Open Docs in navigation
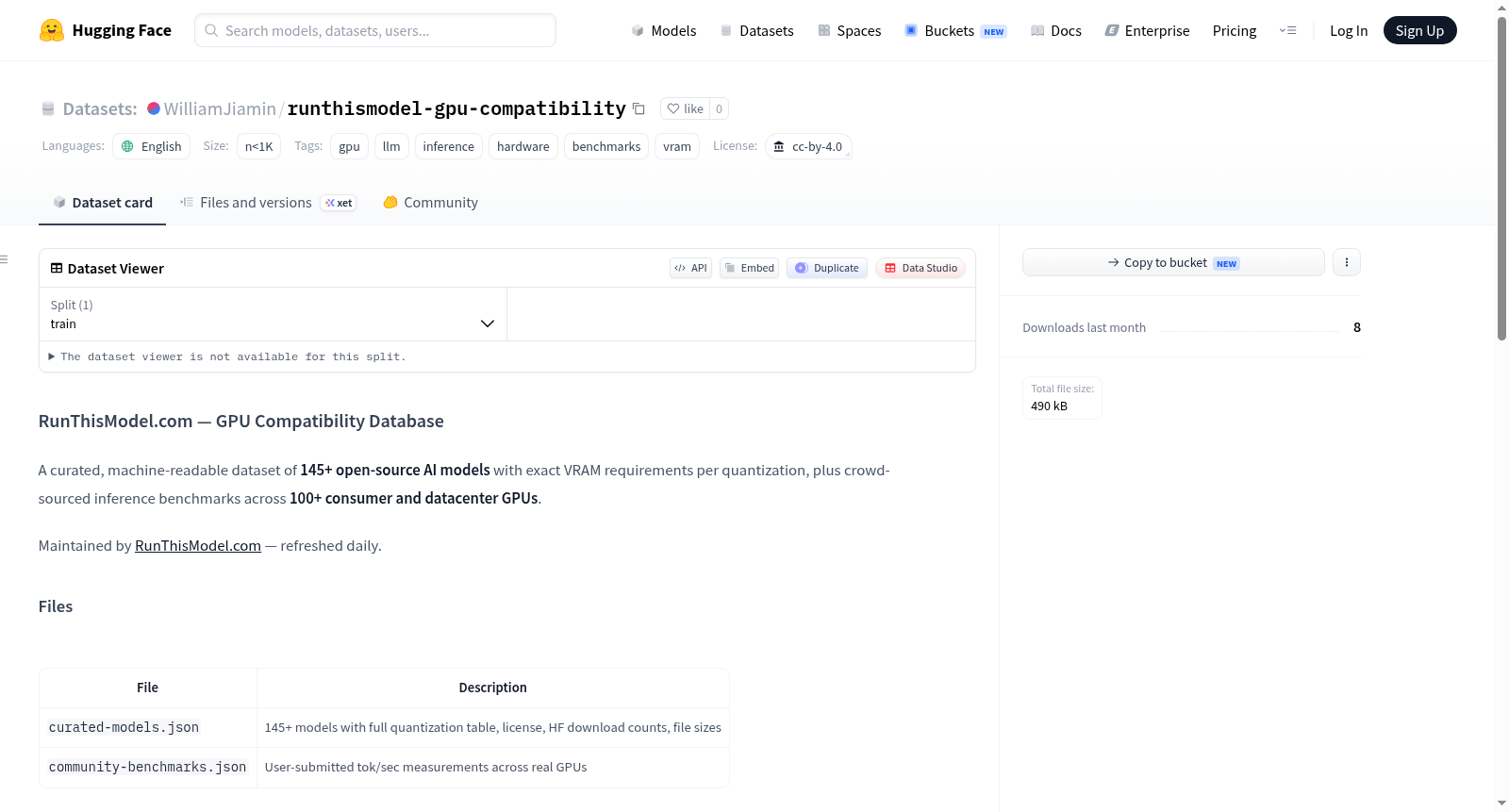Image resolution: width=1509 pixels, height=812 pixels. [1055, 30]
